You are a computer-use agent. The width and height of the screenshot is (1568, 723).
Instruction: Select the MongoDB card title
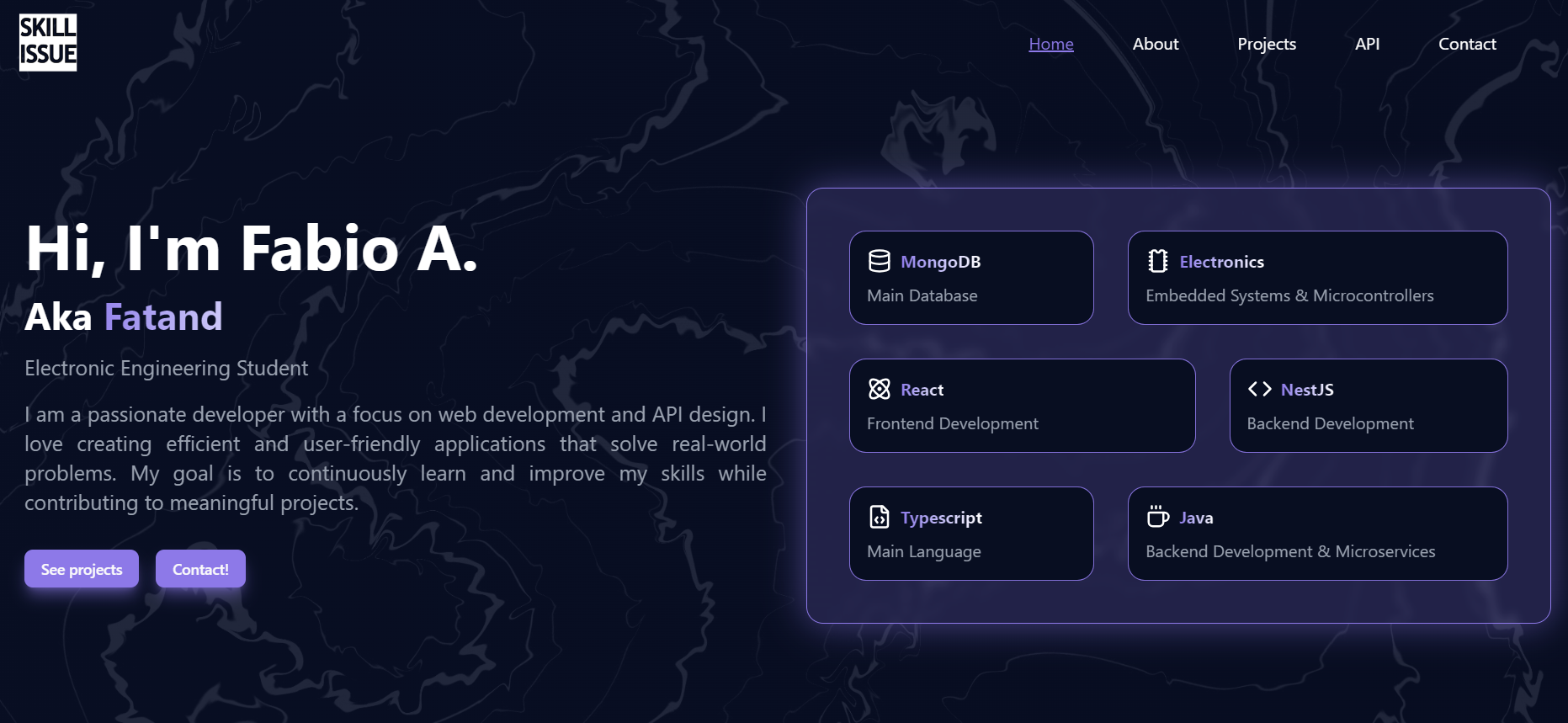(940, 262)
